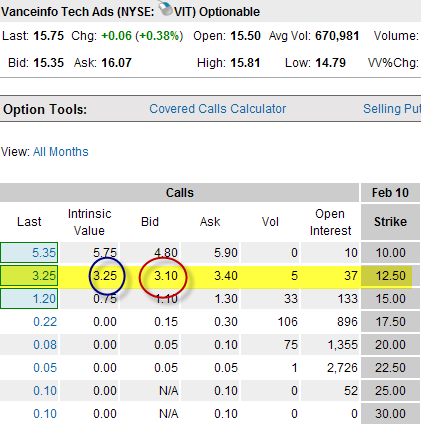Click the Avg Vol 670,981 value

click(x=337, y=36)
